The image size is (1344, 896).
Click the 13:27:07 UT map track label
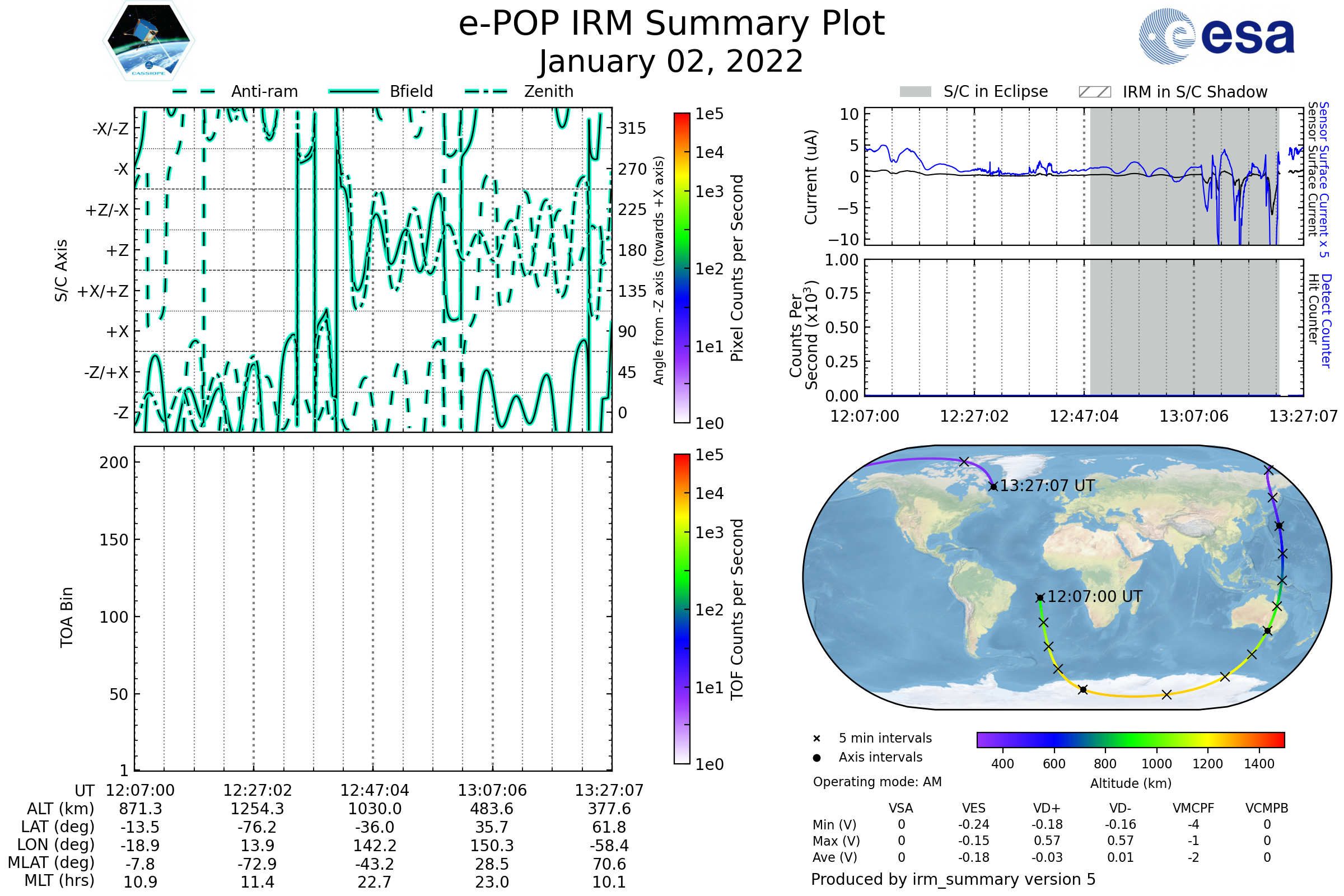click(x=1047, y=486)
